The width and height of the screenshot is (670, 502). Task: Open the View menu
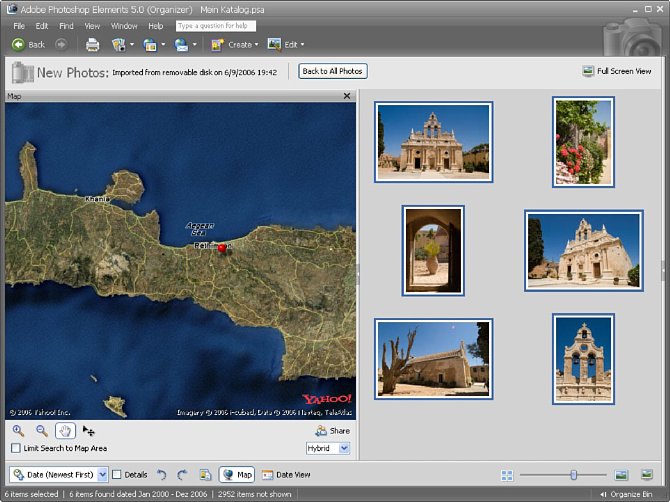(x=92, y=26)
